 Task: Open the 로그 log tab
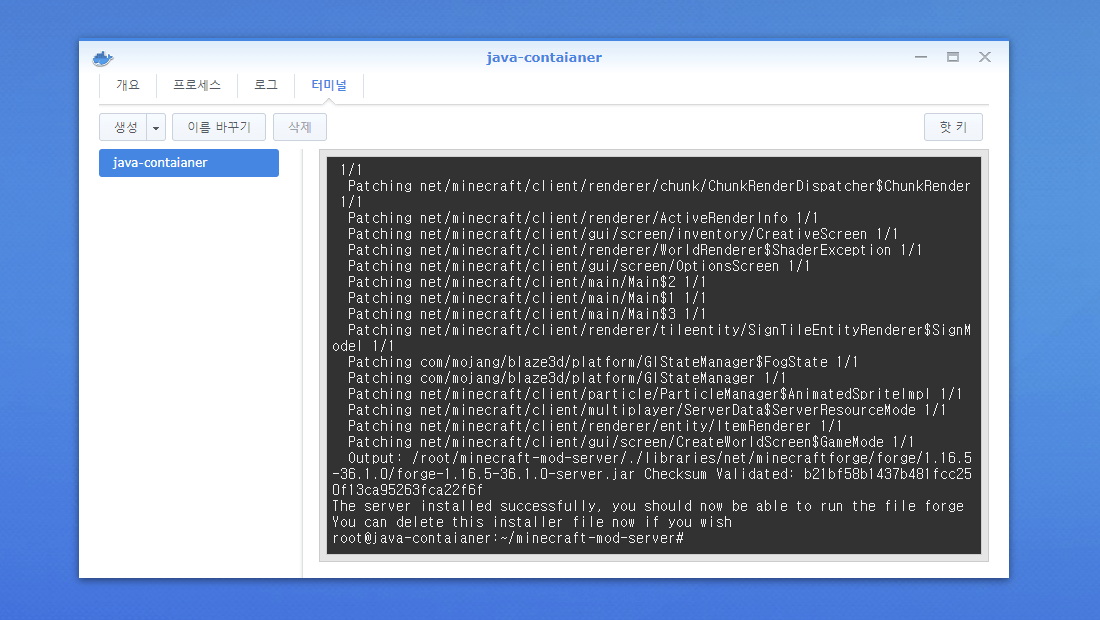tap(266, 85)
